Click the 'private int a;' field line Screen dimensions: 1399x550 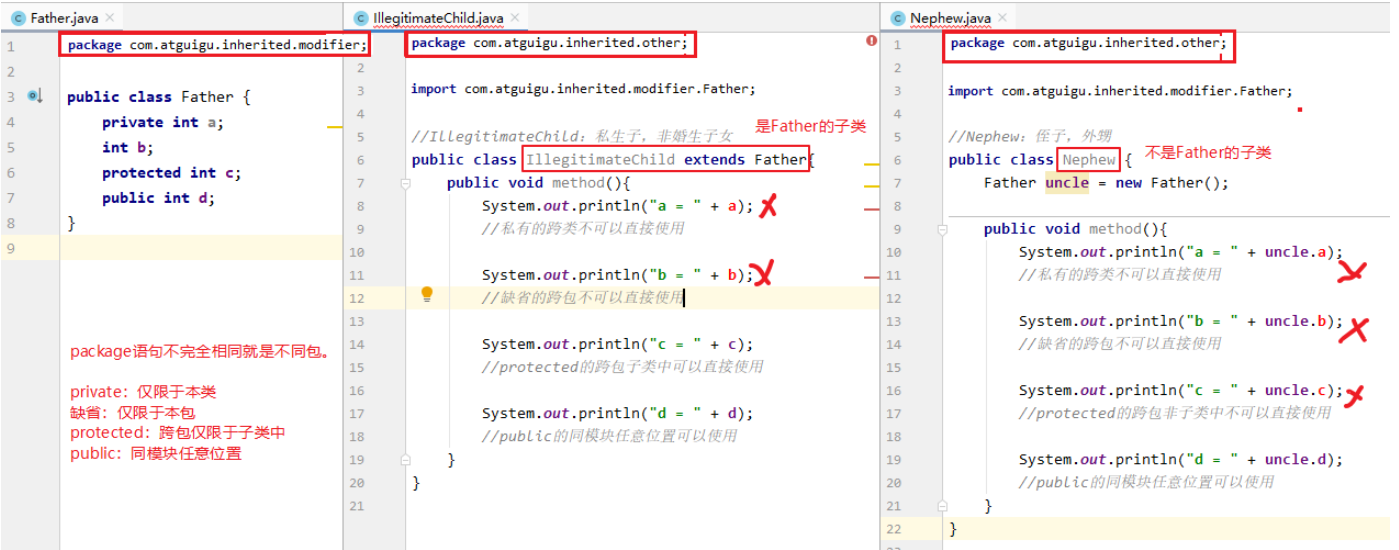pyautogui.click(x=163, y=122)
